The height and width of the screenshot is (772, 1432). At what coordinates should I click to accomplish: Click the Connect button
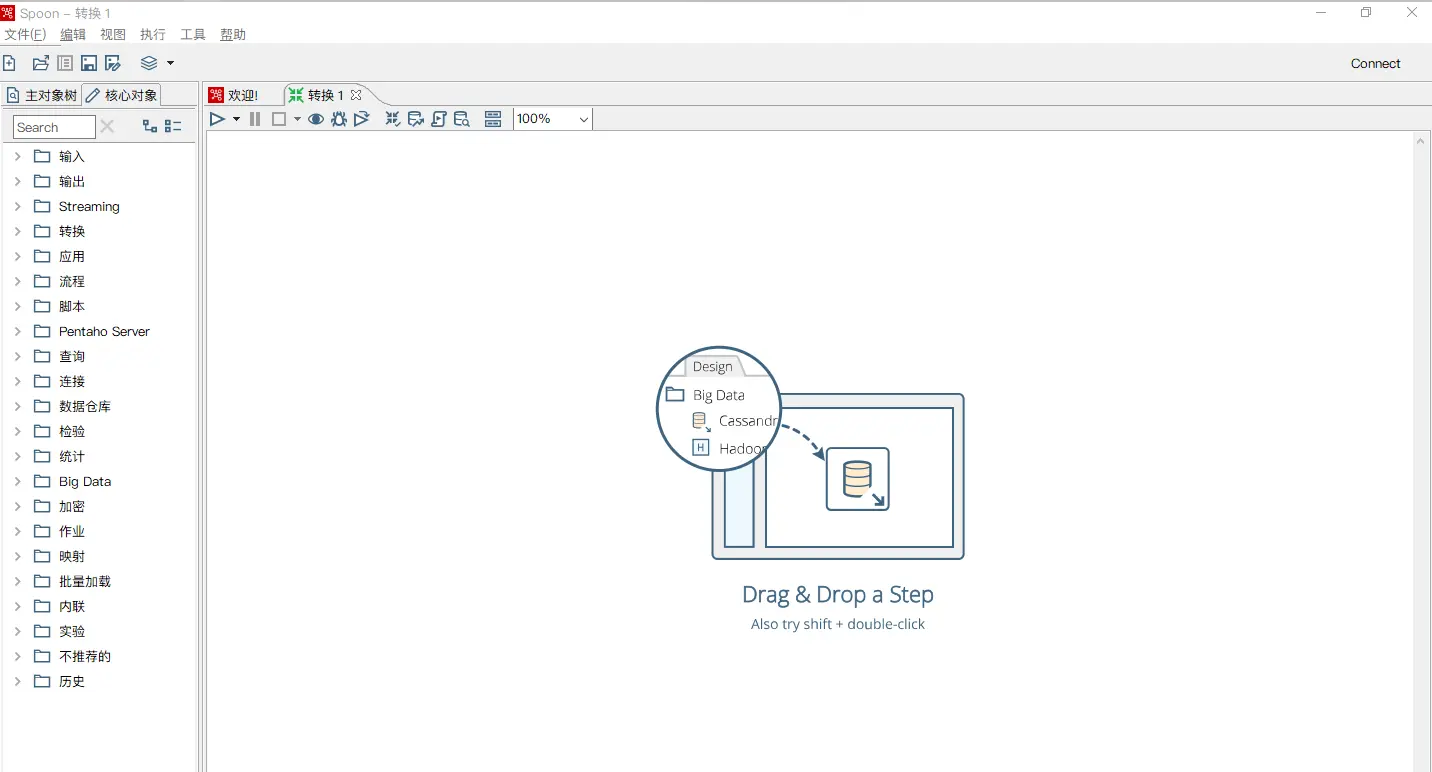tap(1376, 63)
